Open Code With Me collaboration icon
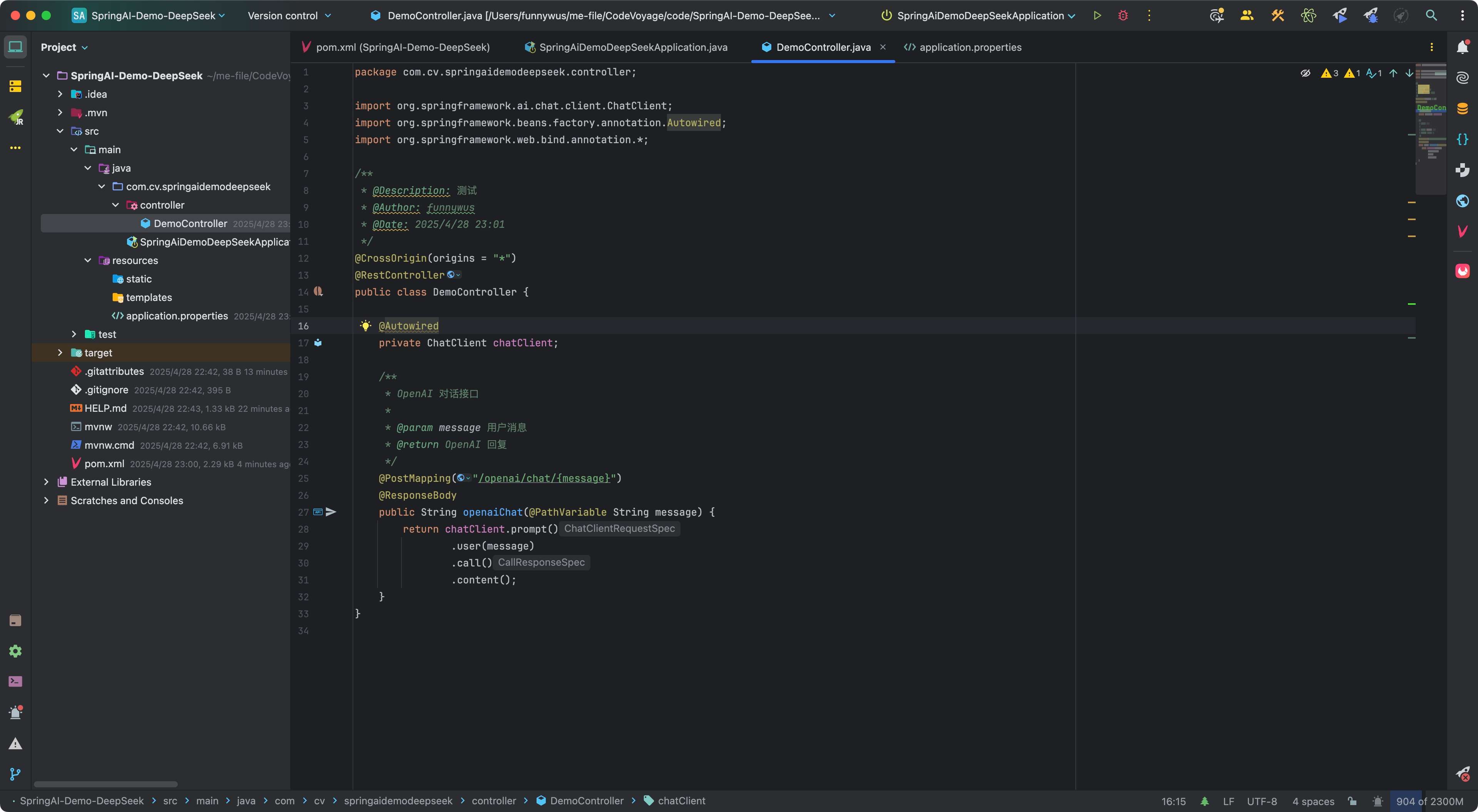Screen dimensions: 1478x812 pos(1247,15)
